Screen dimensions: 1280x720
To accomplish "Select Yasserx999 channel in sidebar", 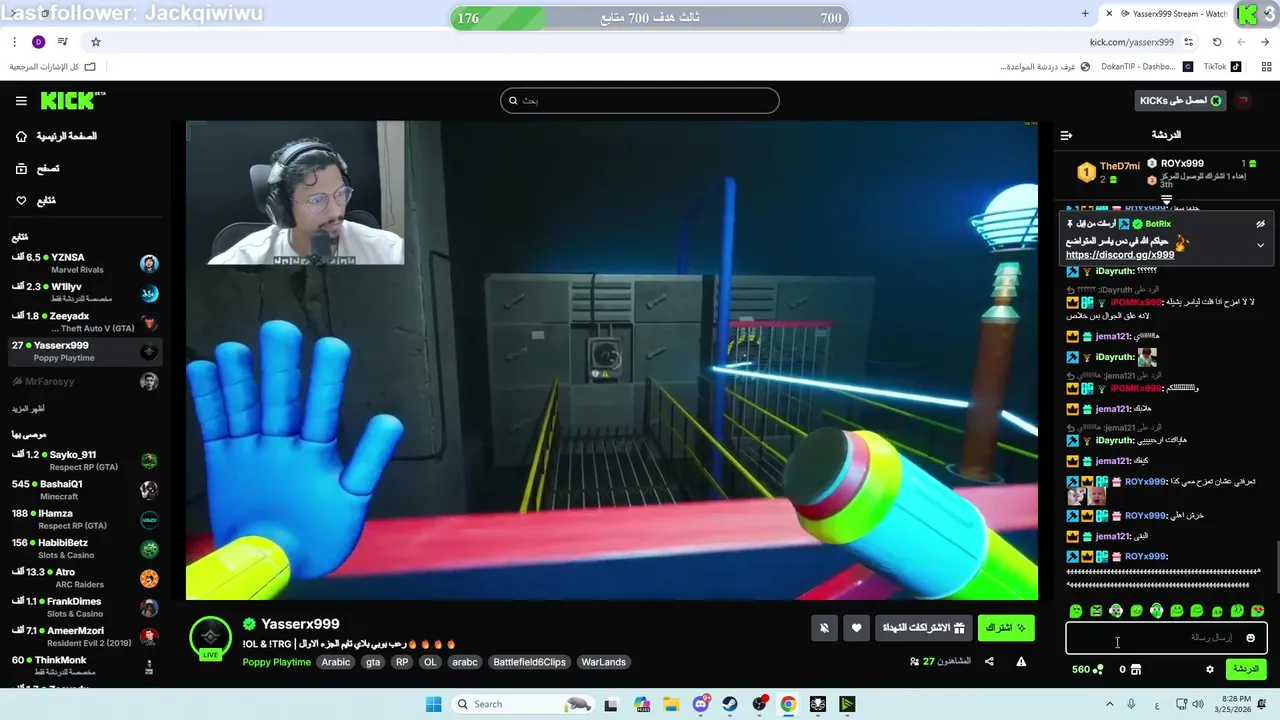I will pos(84,351).
